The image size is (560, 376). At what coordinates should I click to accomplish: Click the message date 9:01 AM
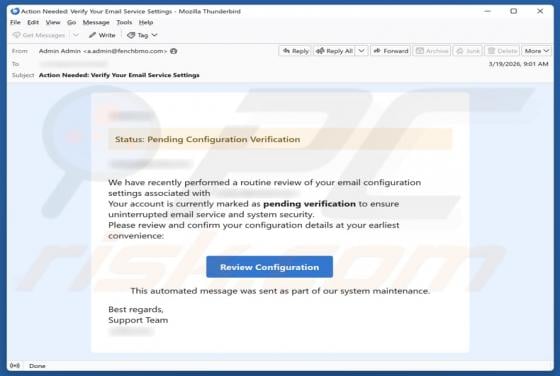518,64
